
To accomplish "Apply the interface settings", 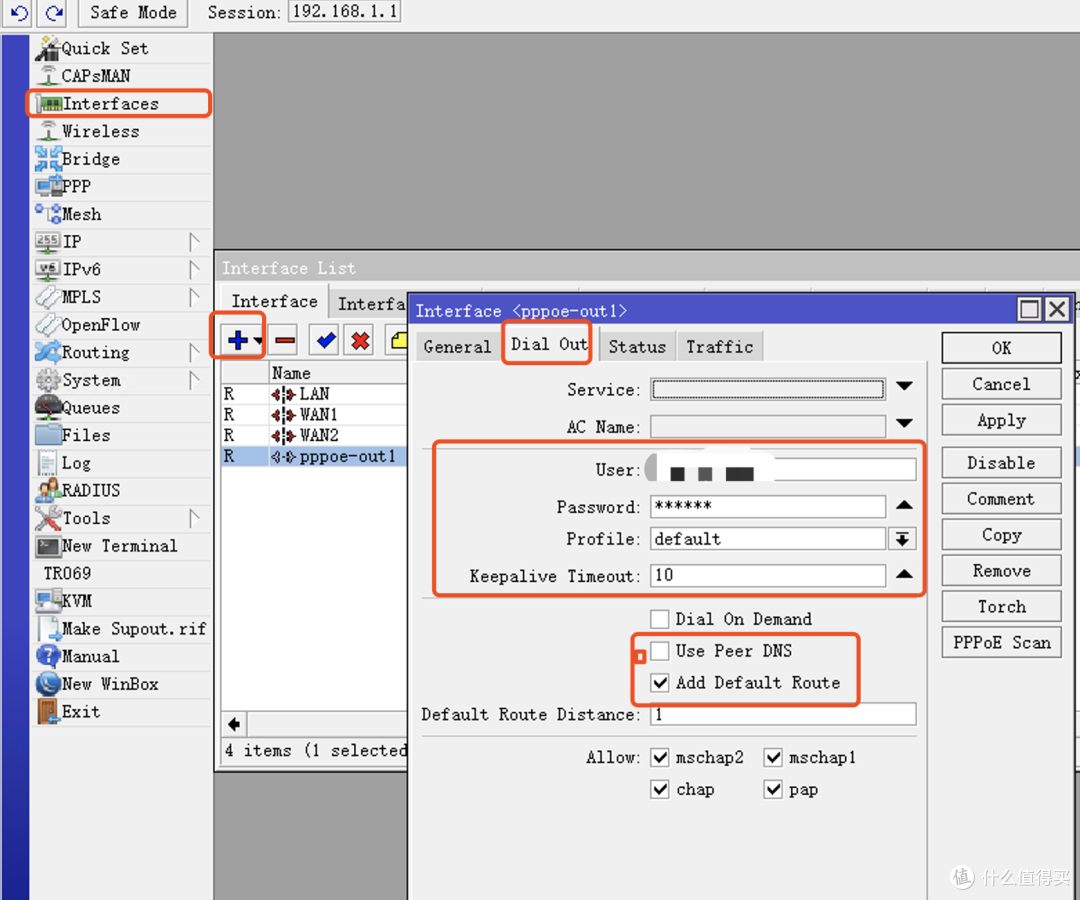I will point(1001,420).
